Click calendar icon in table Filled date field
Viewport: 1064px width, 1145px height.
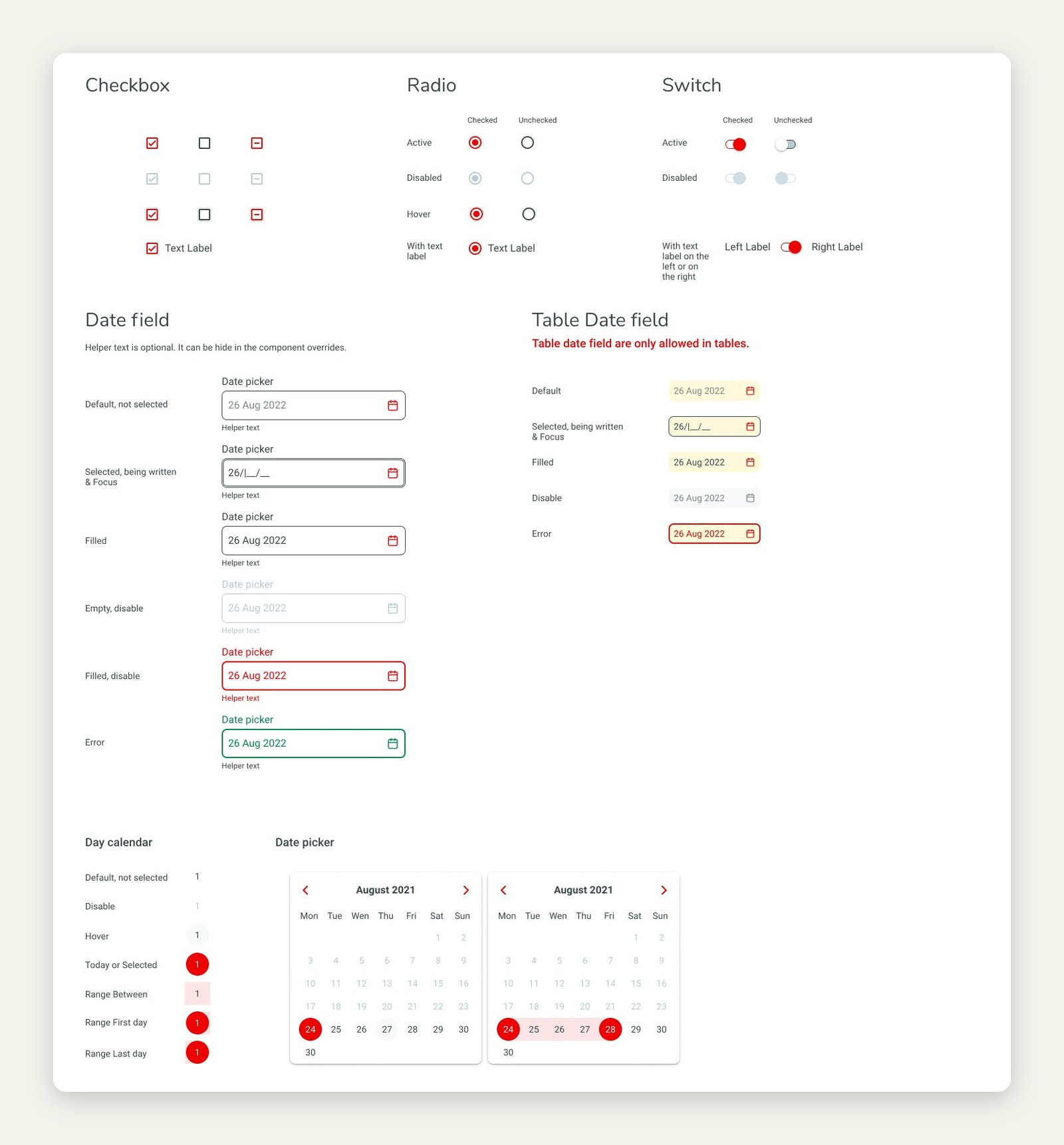point(750,462)
